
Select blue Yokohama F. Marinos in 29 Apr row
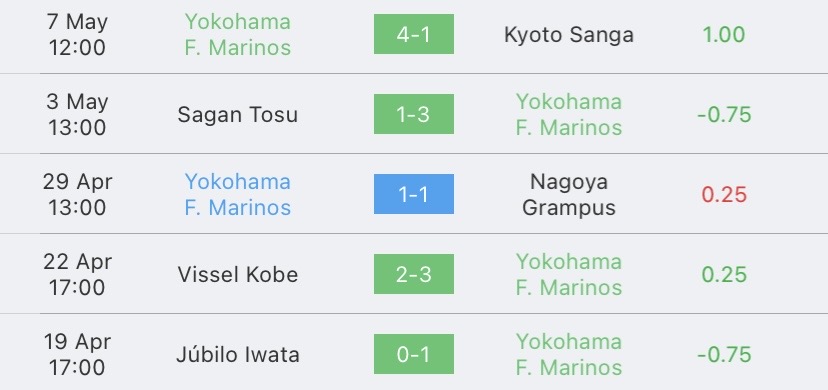point(238,195)
